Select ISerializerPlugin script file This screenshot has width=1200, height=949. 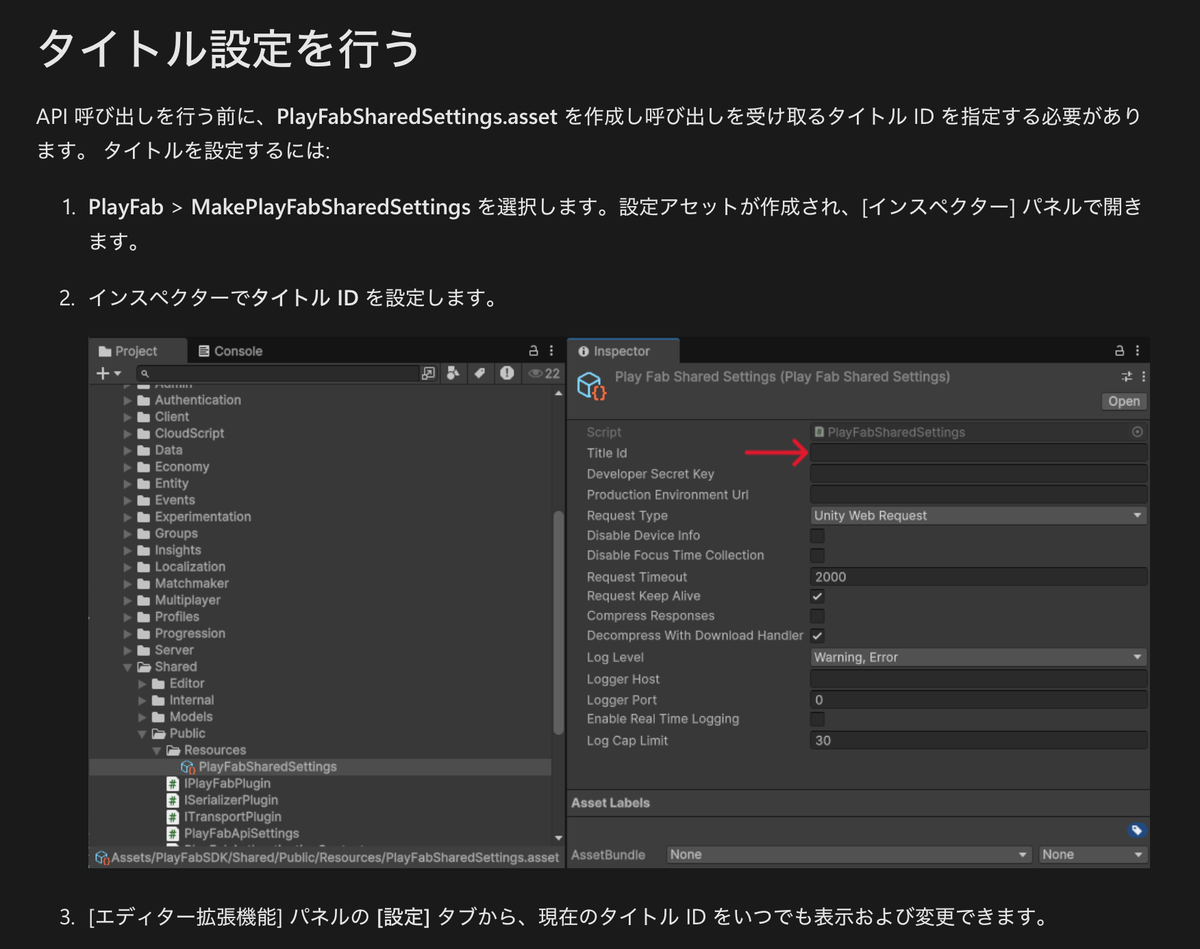coord(222,800)
